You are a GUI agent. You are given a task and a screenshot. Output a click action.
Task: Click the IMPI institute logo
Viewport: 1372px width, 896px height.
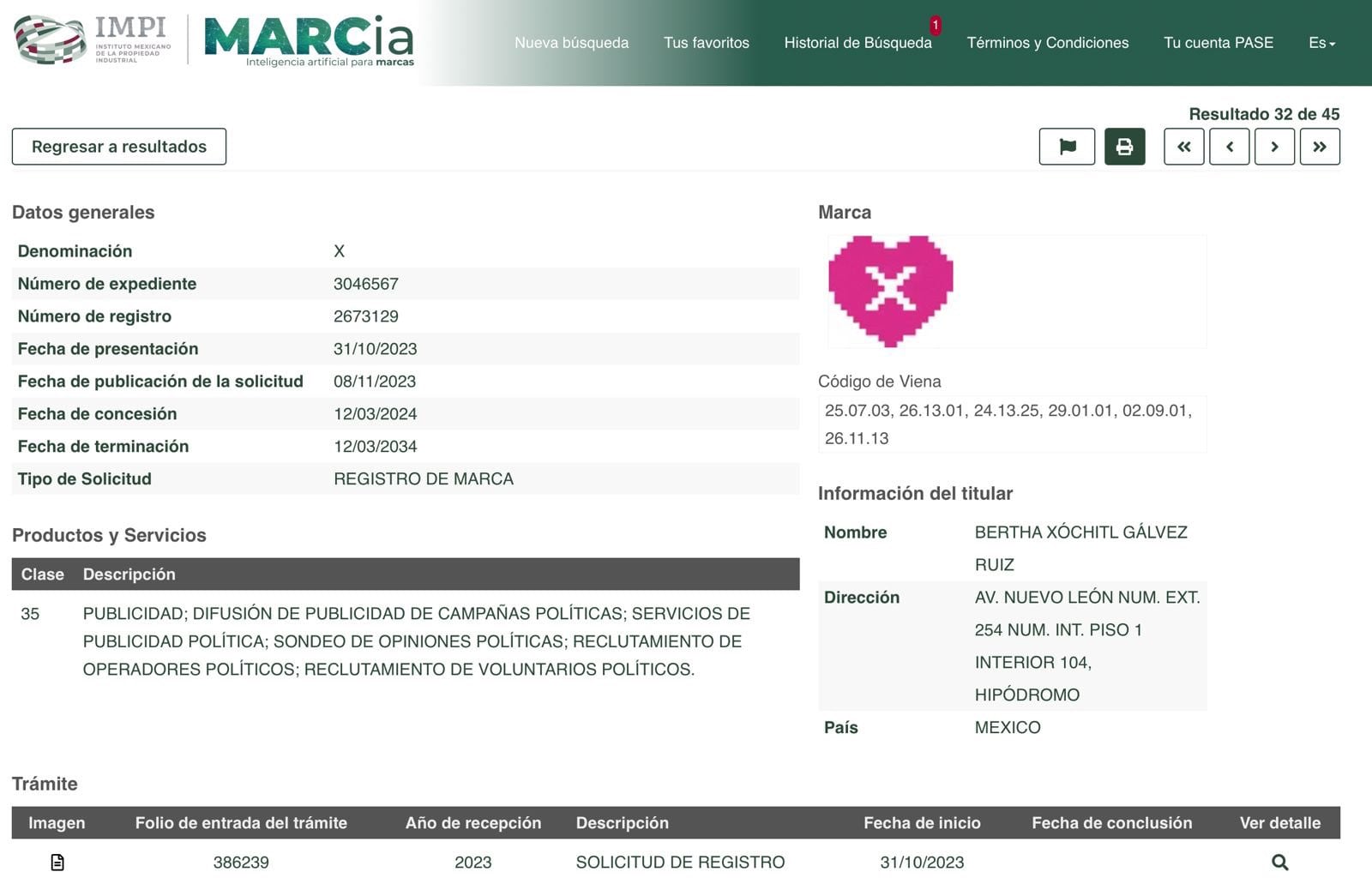(93, 40)
